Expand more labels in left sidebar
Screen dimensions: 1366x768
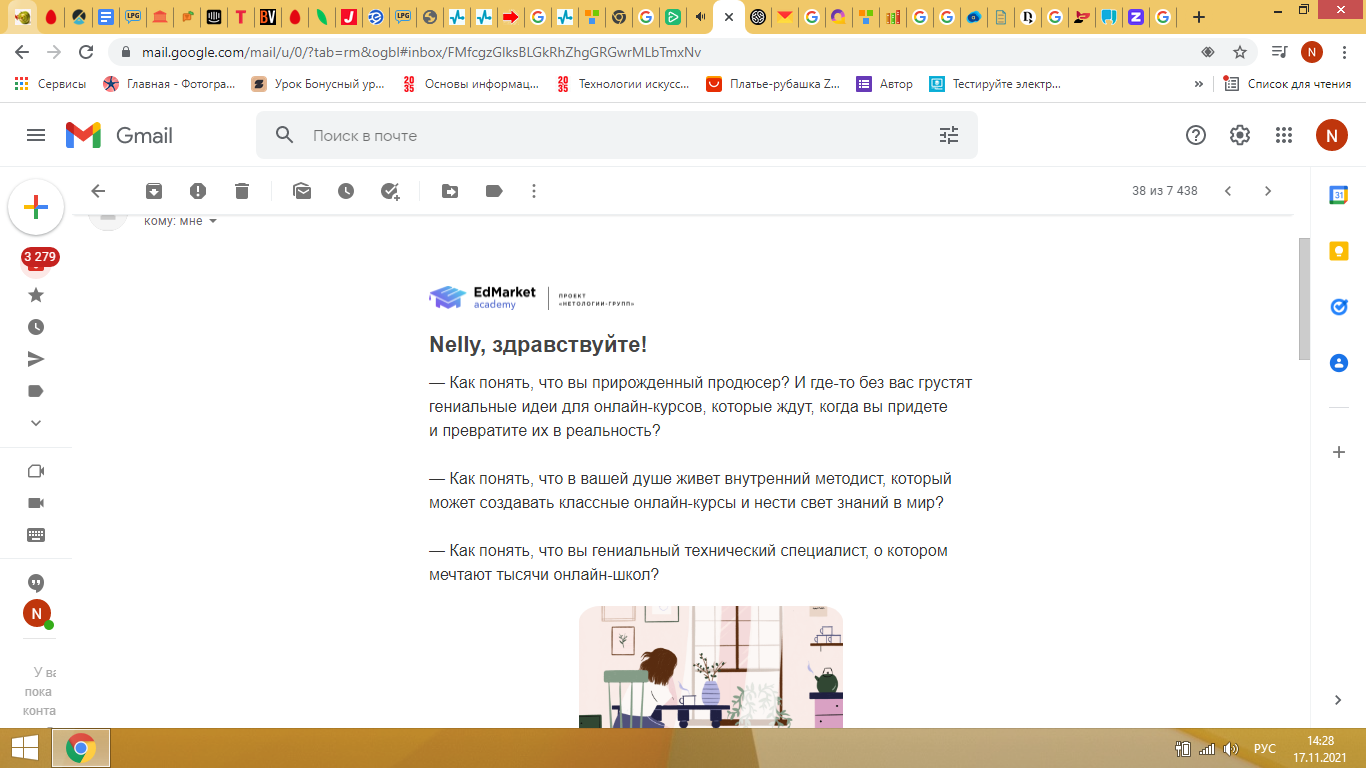click(36, 423)
